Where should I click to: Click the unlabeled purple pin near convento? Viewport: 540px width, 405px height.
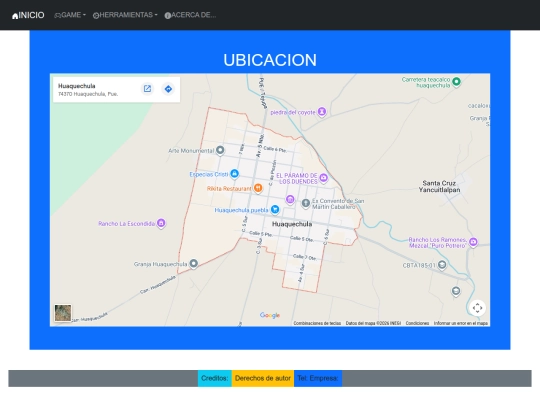pyautogui.click(x=290, y=200)
